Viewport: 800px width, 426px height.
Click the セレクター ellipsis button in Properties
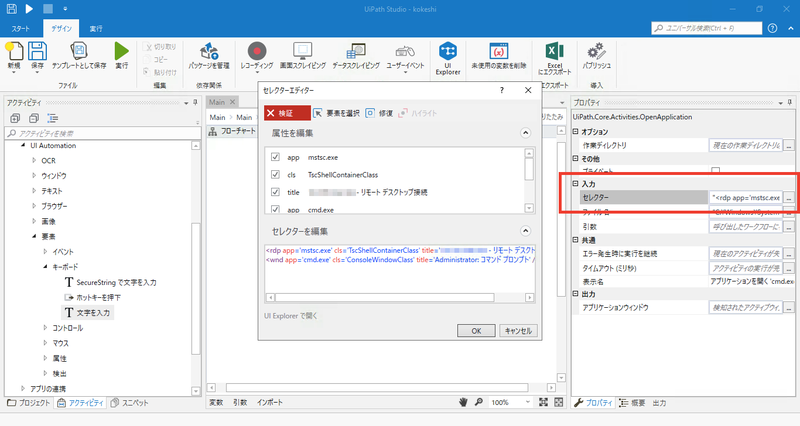tap(789, 197)
